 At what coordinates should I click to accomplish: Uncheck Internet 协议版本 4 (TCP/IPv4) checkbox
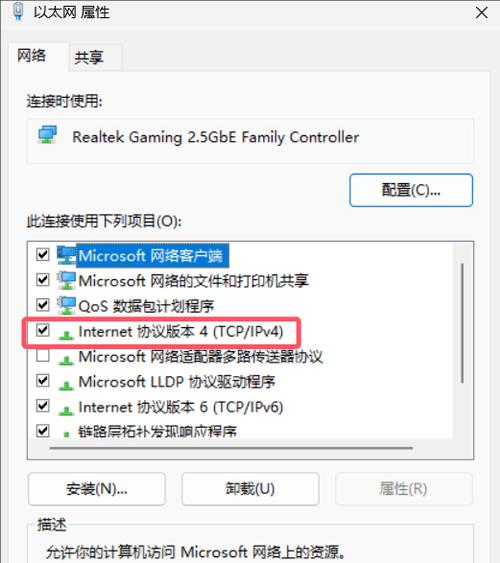click(x=43, y=330)
